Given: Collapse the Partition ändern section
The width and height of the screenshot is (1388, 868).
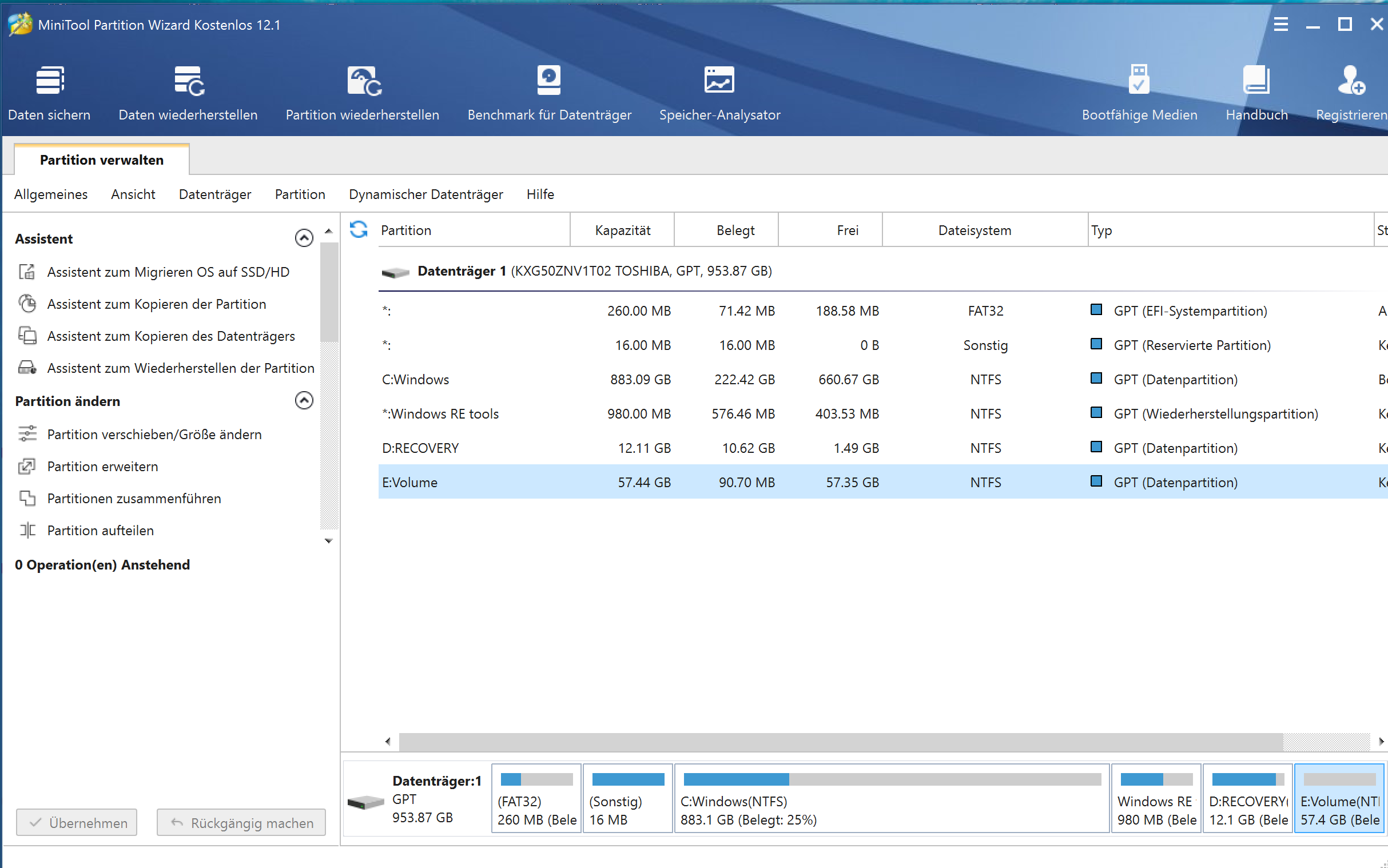Looking at the screenshot, I should tap(304, 401).
